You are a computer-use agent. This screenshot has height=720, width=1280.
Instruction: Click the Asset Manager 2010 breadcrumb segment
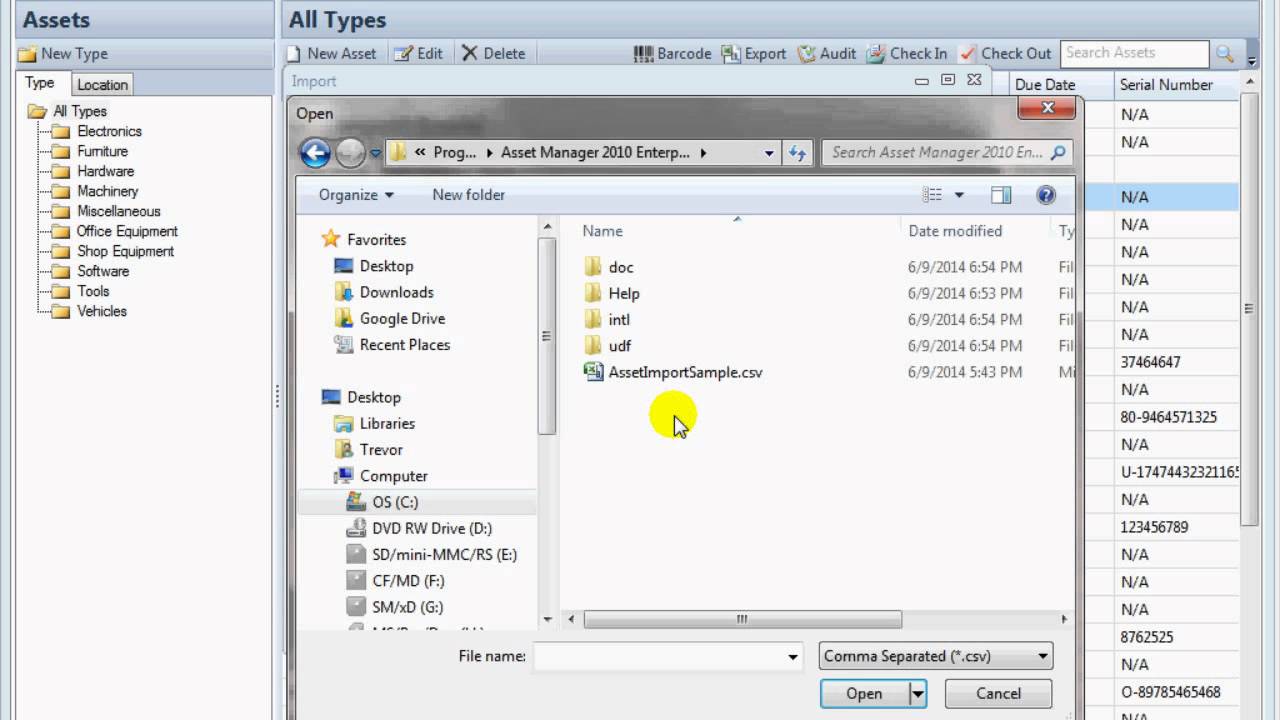pyautogui.click(x=595, y=153)
